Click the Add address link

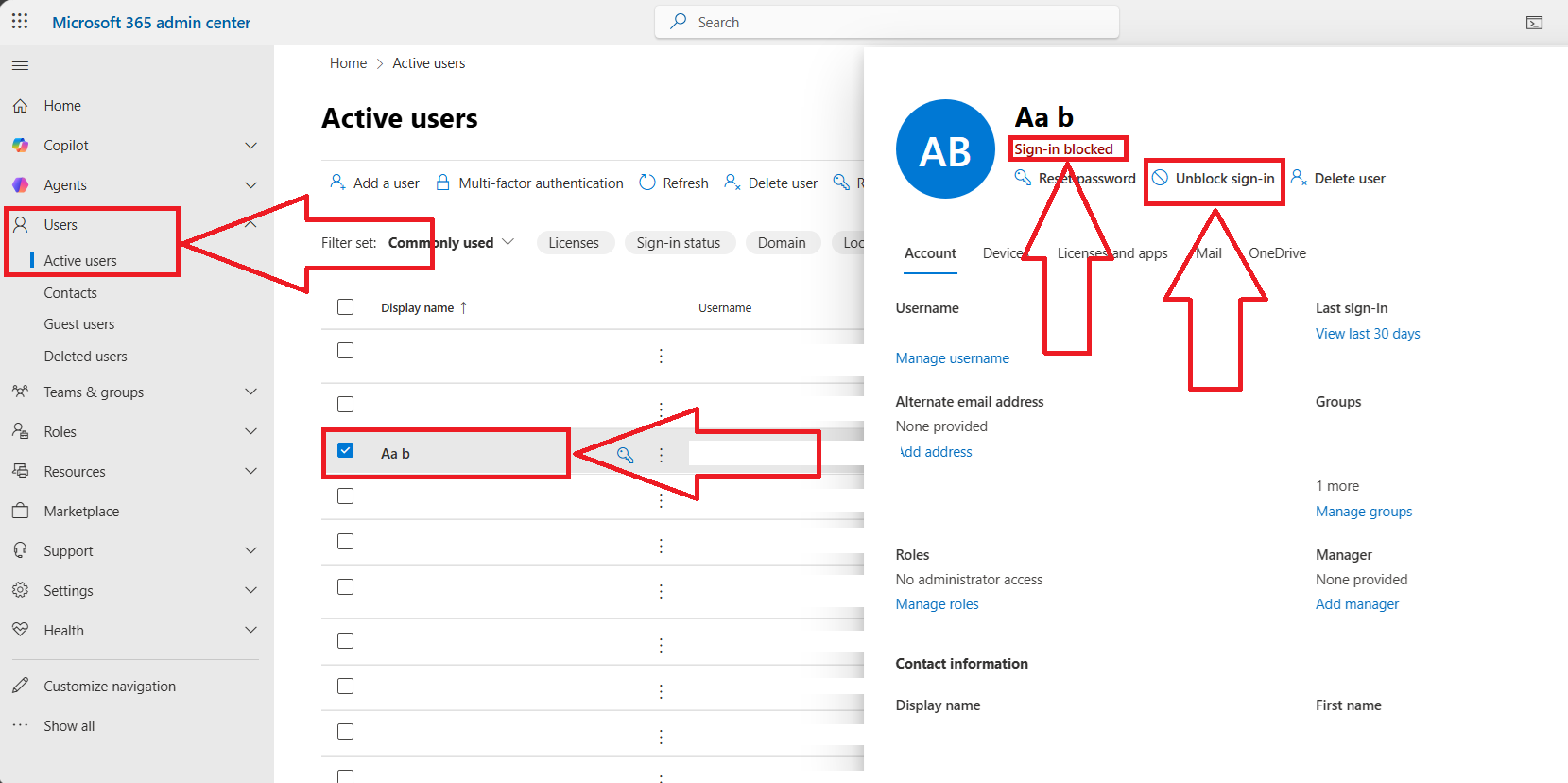tap(936, 452)
